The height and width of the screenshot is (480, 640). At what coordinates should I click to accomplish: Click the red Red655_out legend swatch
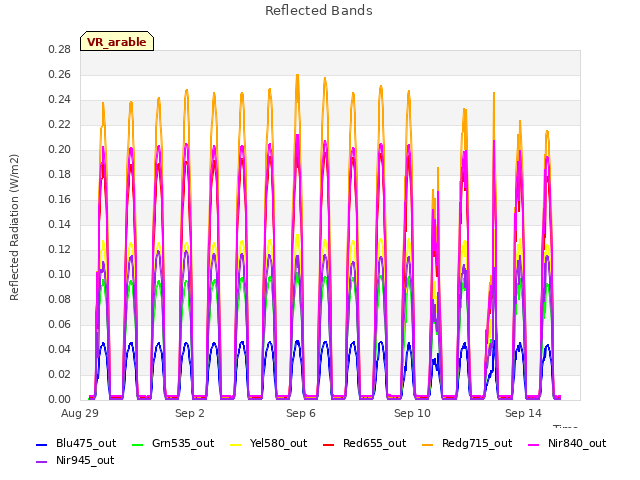[329, 444]
